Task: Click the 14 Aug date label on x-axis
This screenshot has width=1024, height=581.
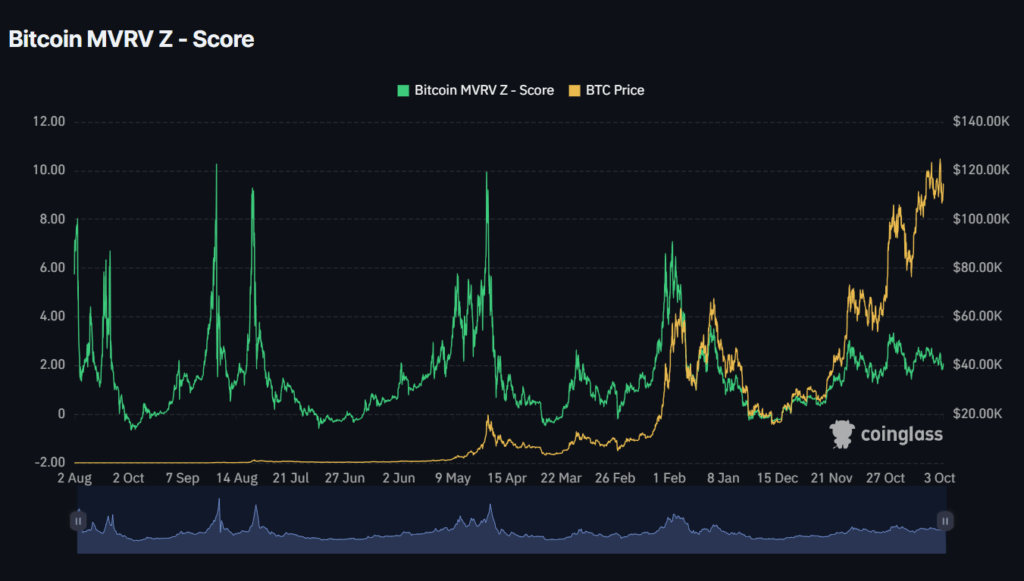Action: tap(235, 478)
